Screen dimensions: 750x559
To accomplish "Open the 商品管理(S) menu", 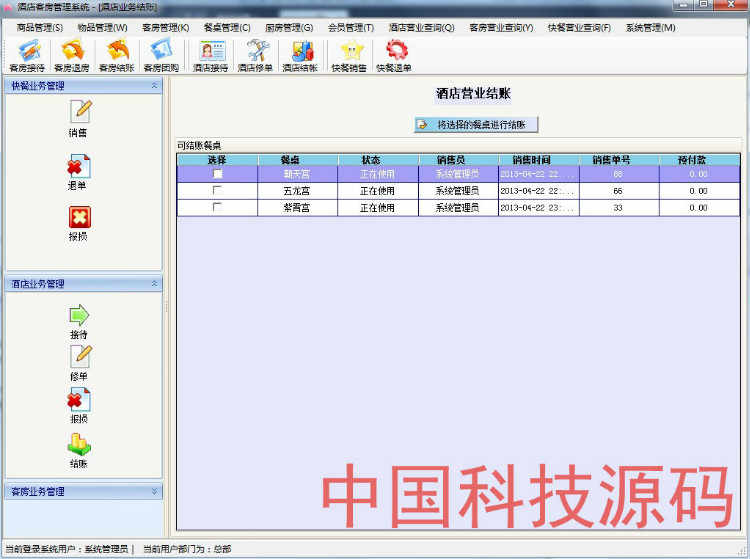I will (x=40, y=28).
